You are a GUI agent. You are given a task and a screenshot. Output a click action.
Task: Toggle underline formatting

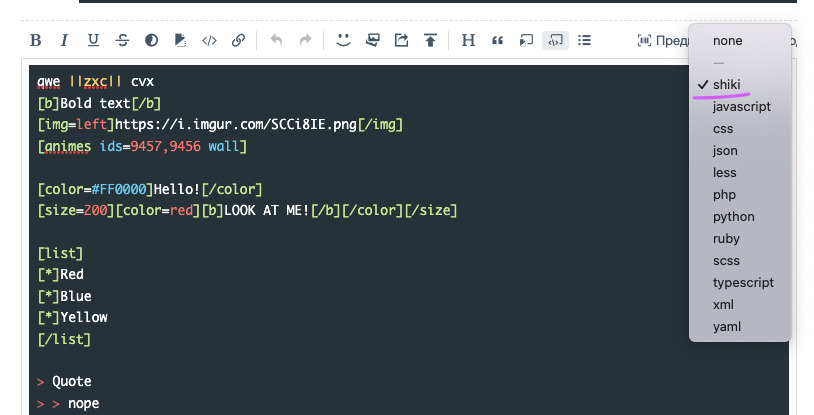(x=93, y=41)
